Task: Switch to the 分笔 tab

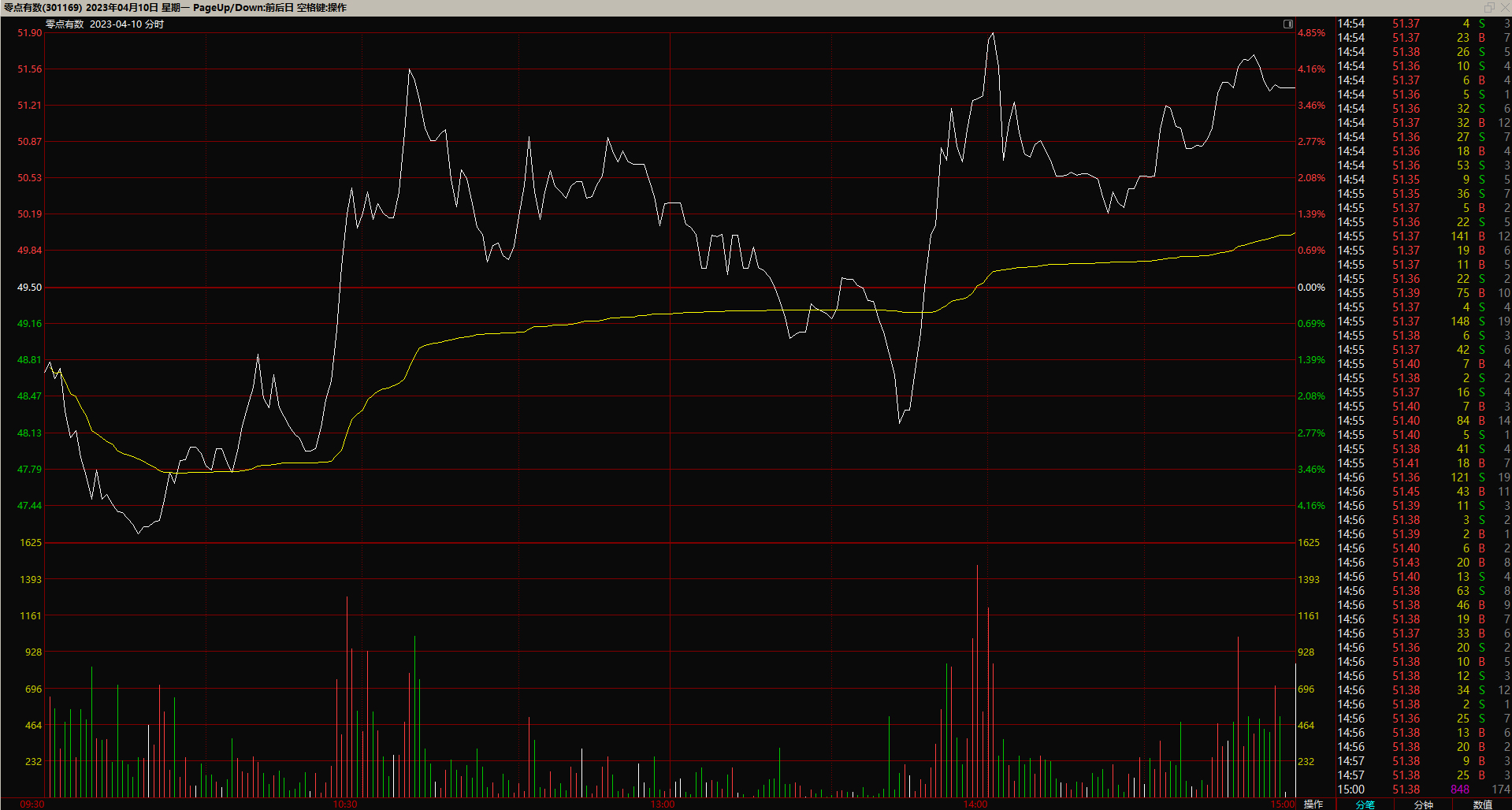Action: click(x=1365, y=804)
